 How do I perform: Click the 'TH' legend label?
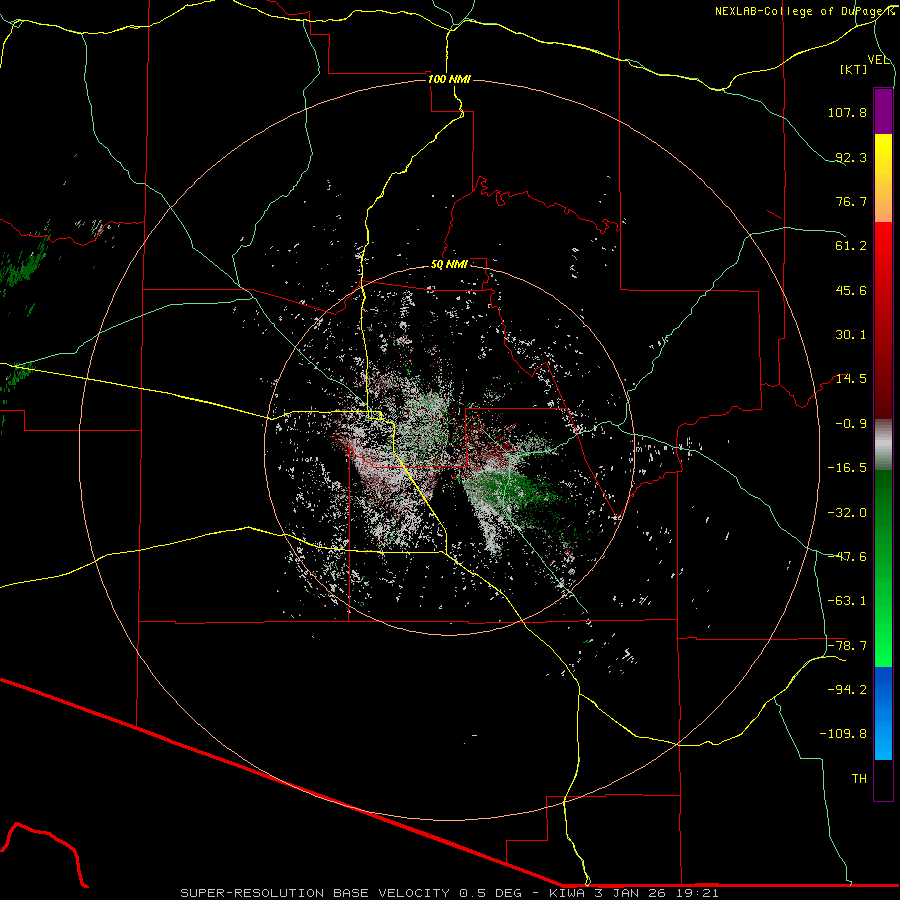pyautogui.click(x=859, y=779)
